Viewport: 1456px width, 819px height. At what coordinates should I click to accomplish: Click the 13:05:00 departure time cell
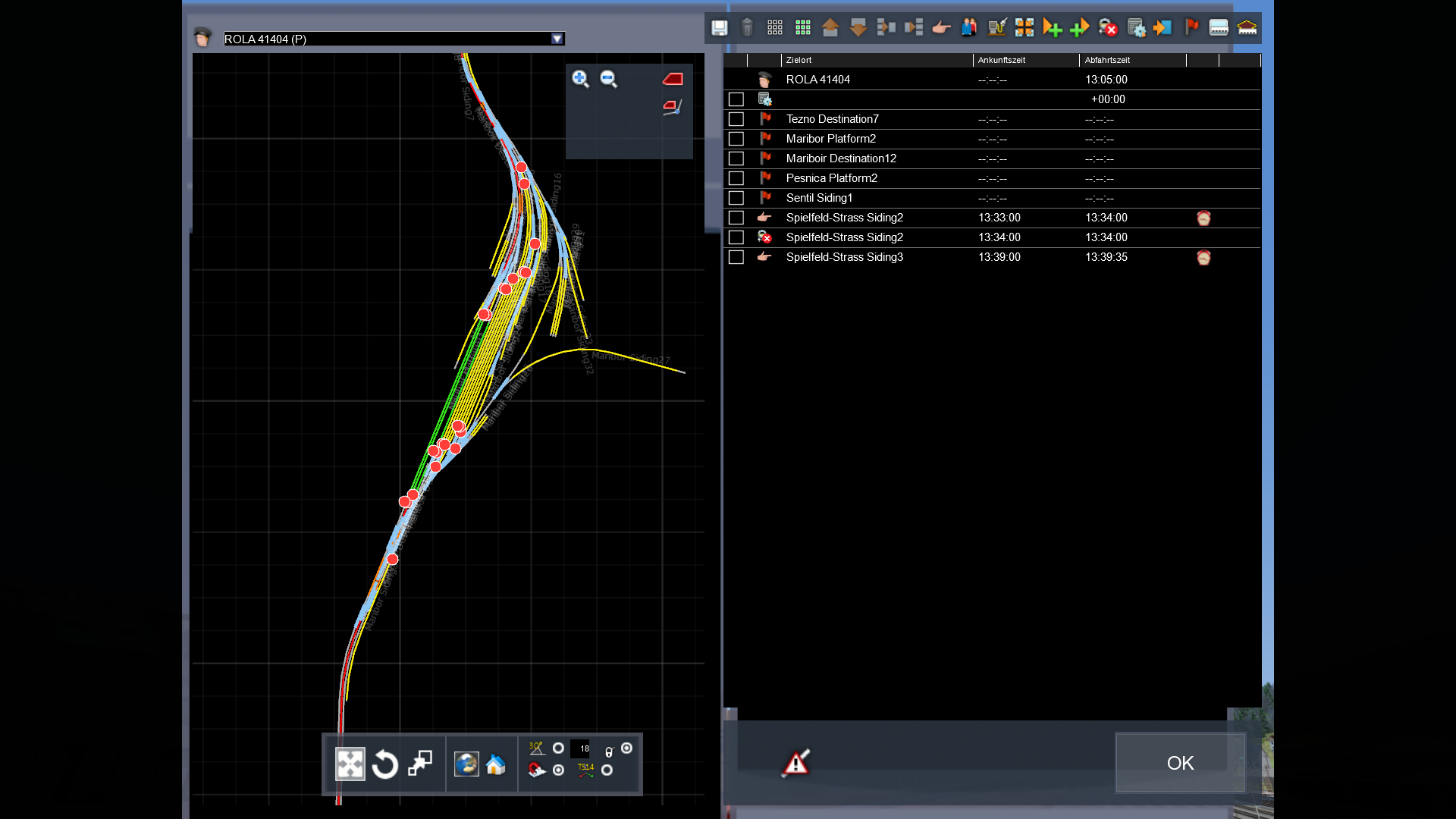point(1106,80)
